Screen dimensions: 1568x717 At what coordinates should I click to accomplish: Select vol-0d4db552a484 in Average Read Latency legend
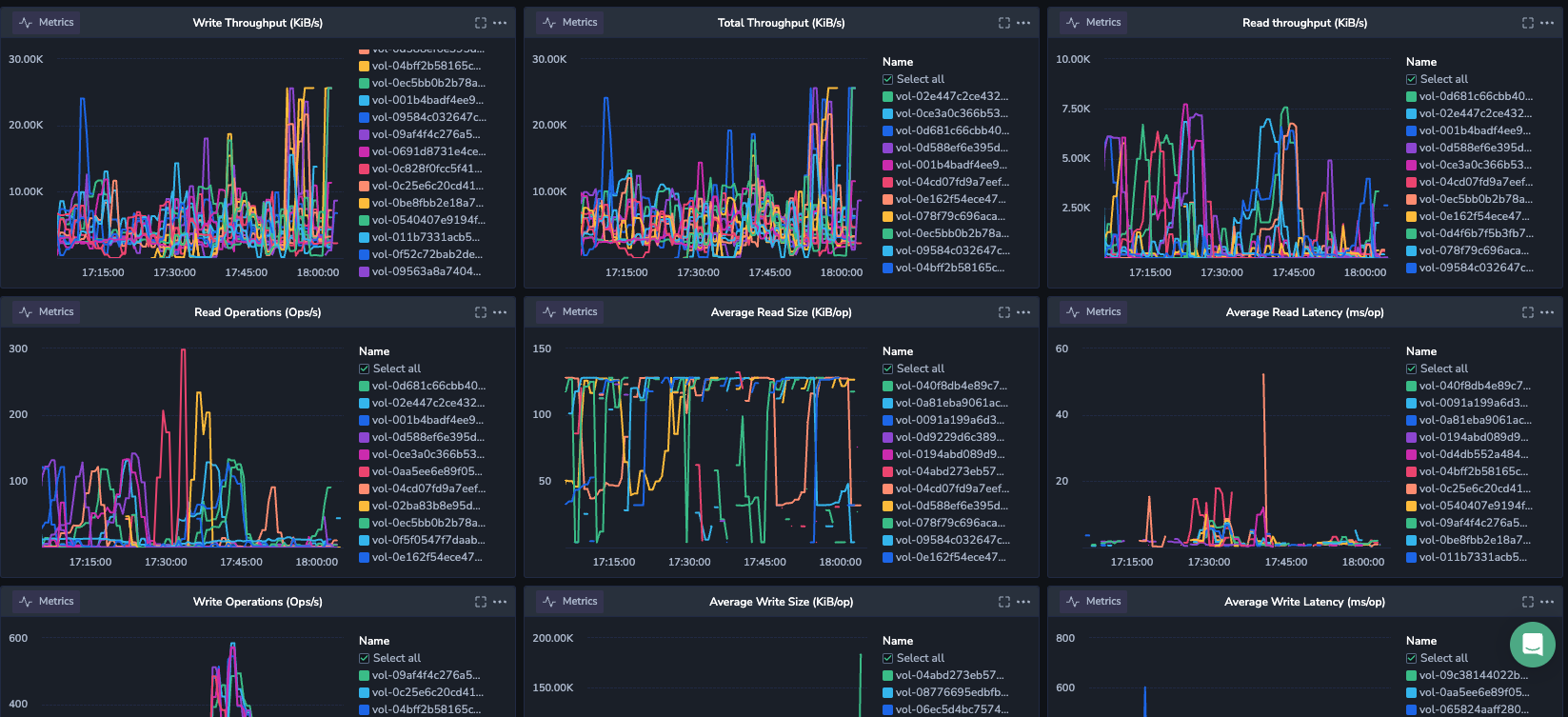(x=1468, y=454)
